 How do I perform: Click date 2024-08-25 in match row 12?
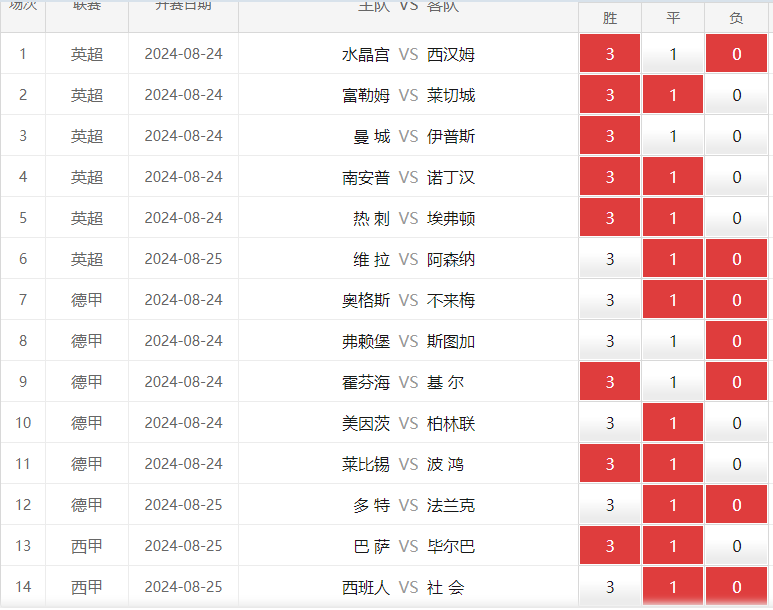183,504
